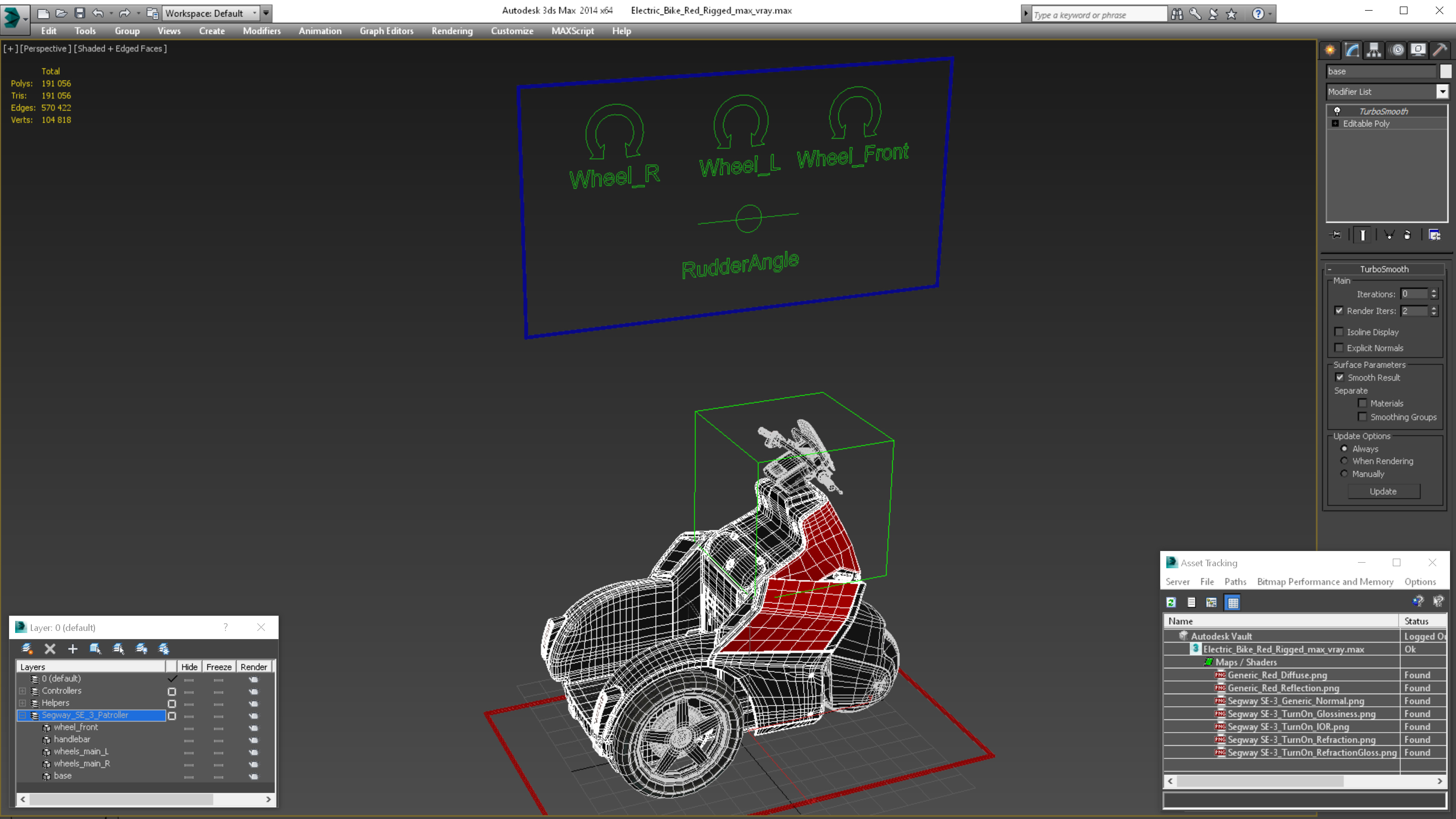Click the Redo arrow icon
1456x819 pixels.
(125, 13)
